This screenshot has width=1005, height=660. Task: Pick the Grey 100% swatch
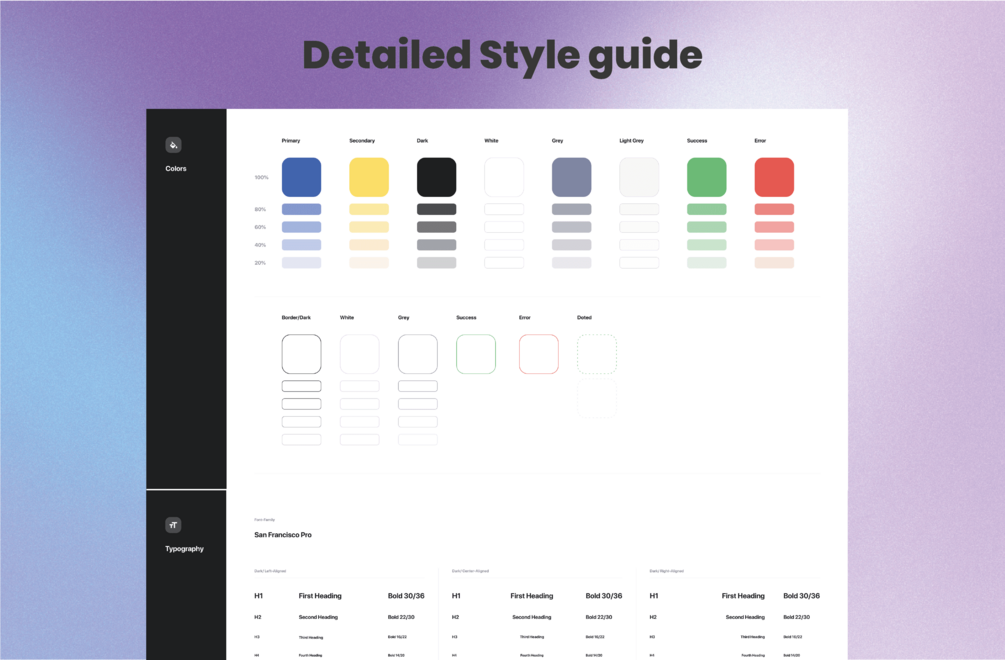(572, 177)
